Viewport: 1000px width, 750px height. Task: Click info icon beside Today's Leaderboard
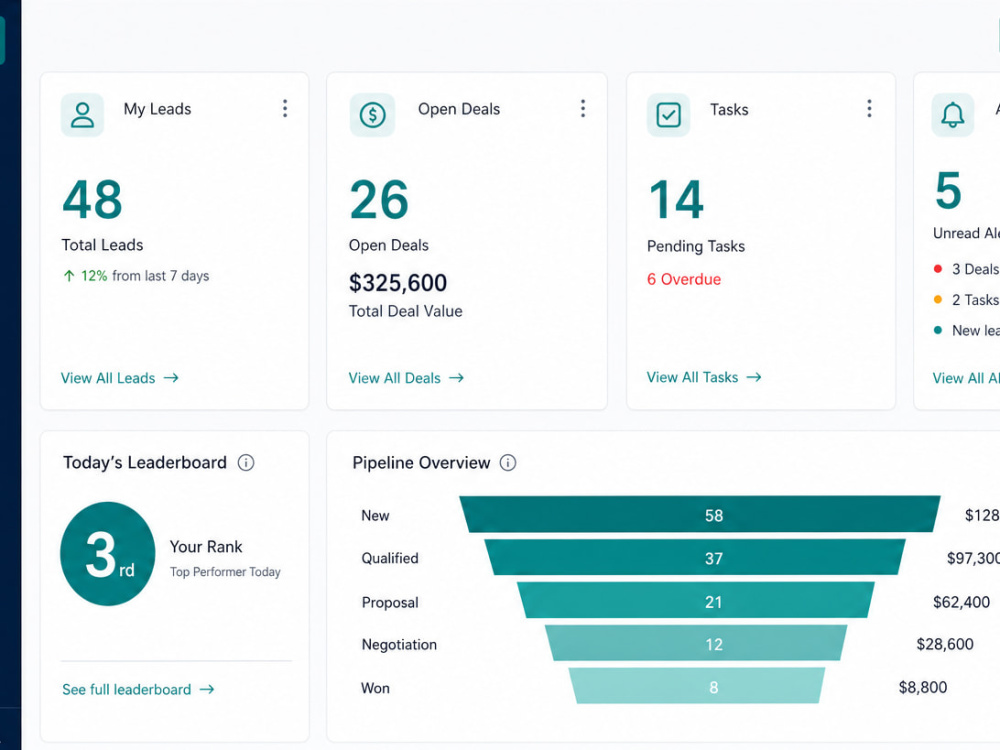[246, 462]
